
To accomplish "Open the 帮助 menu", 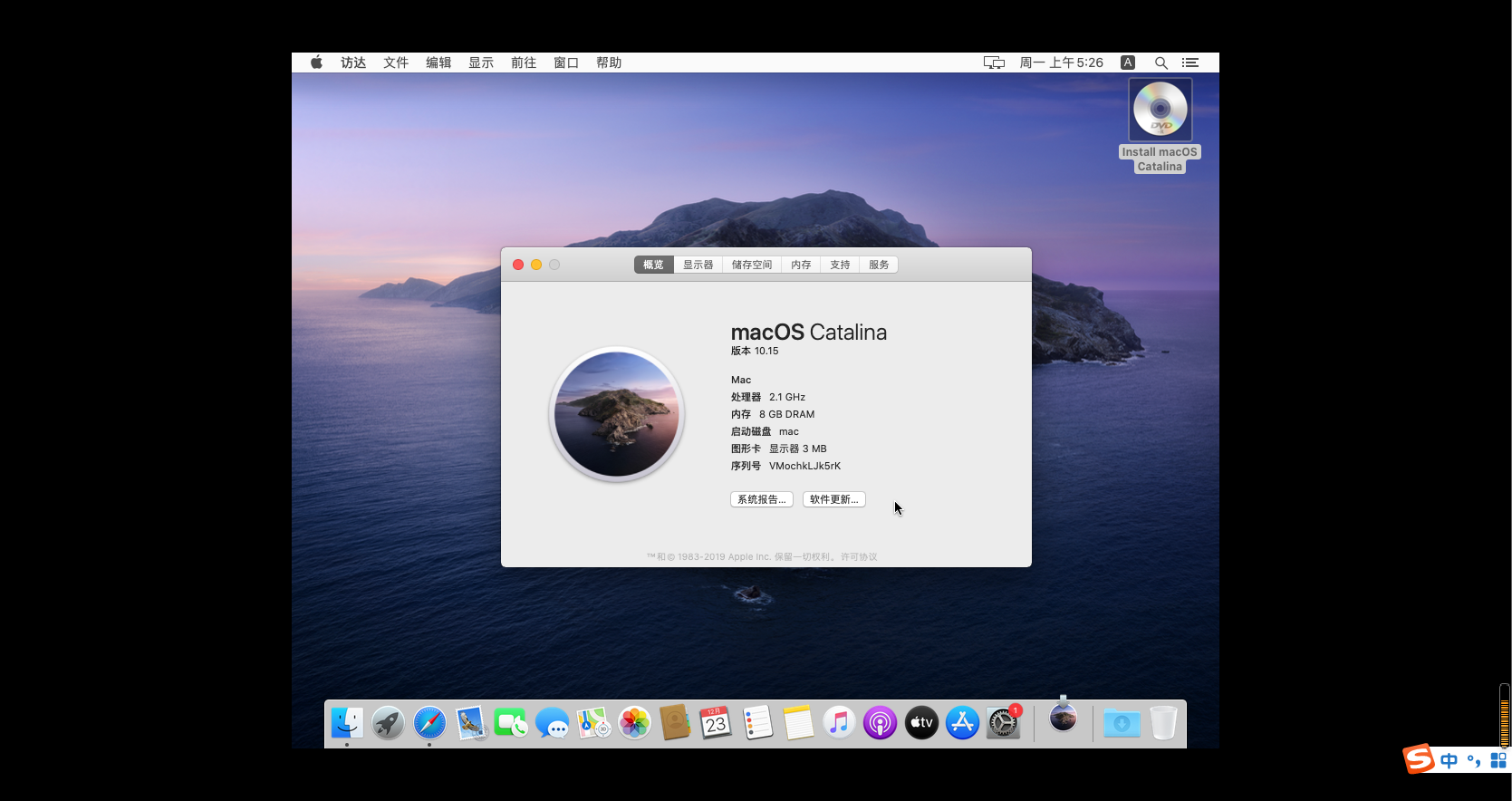I will coord(609,63).
